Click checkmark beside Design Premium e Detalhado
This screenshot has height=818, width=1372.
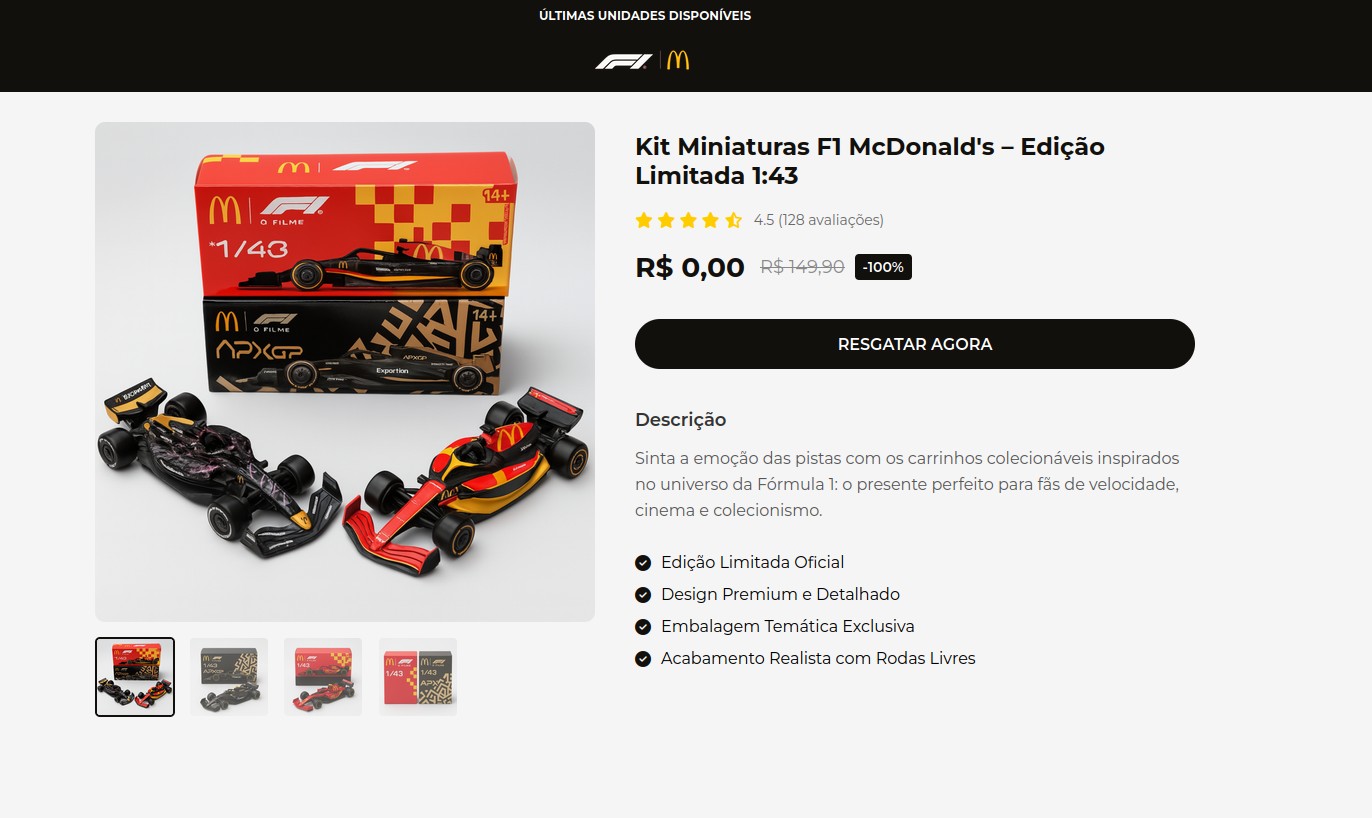coord(643,595)
